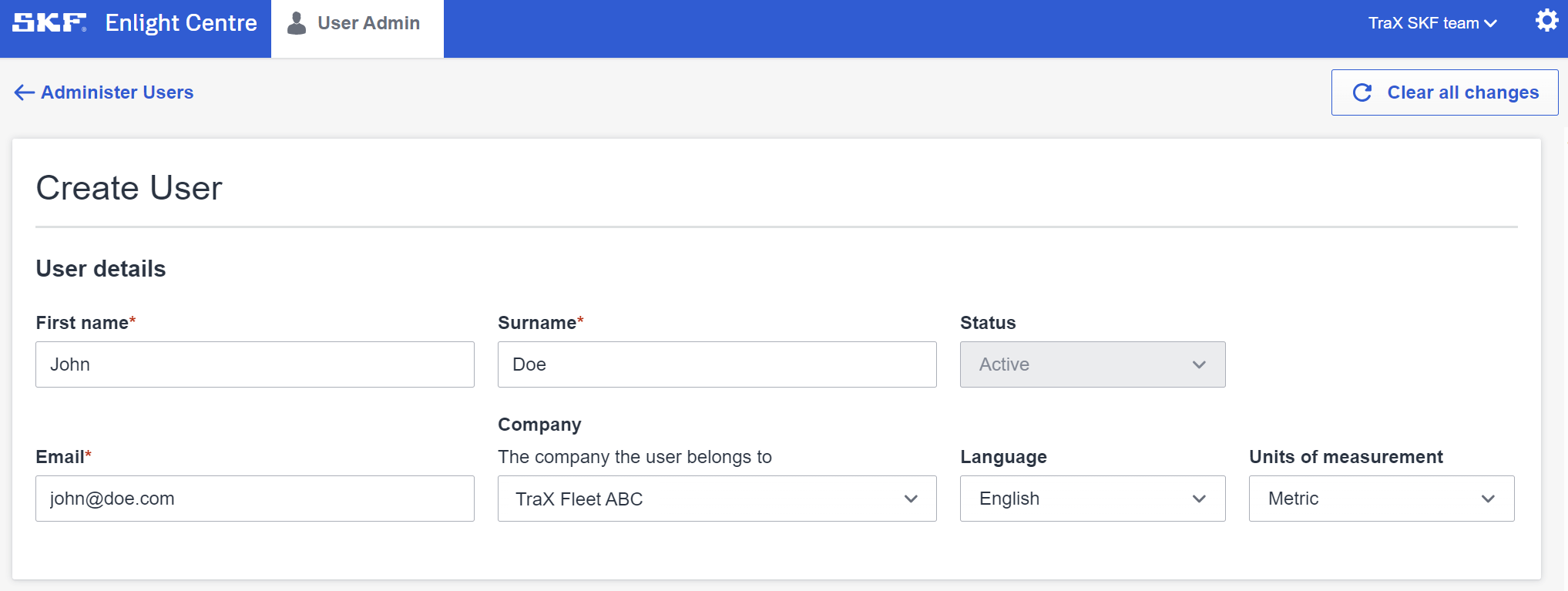Click Clear all changes button

point(1445,92)
